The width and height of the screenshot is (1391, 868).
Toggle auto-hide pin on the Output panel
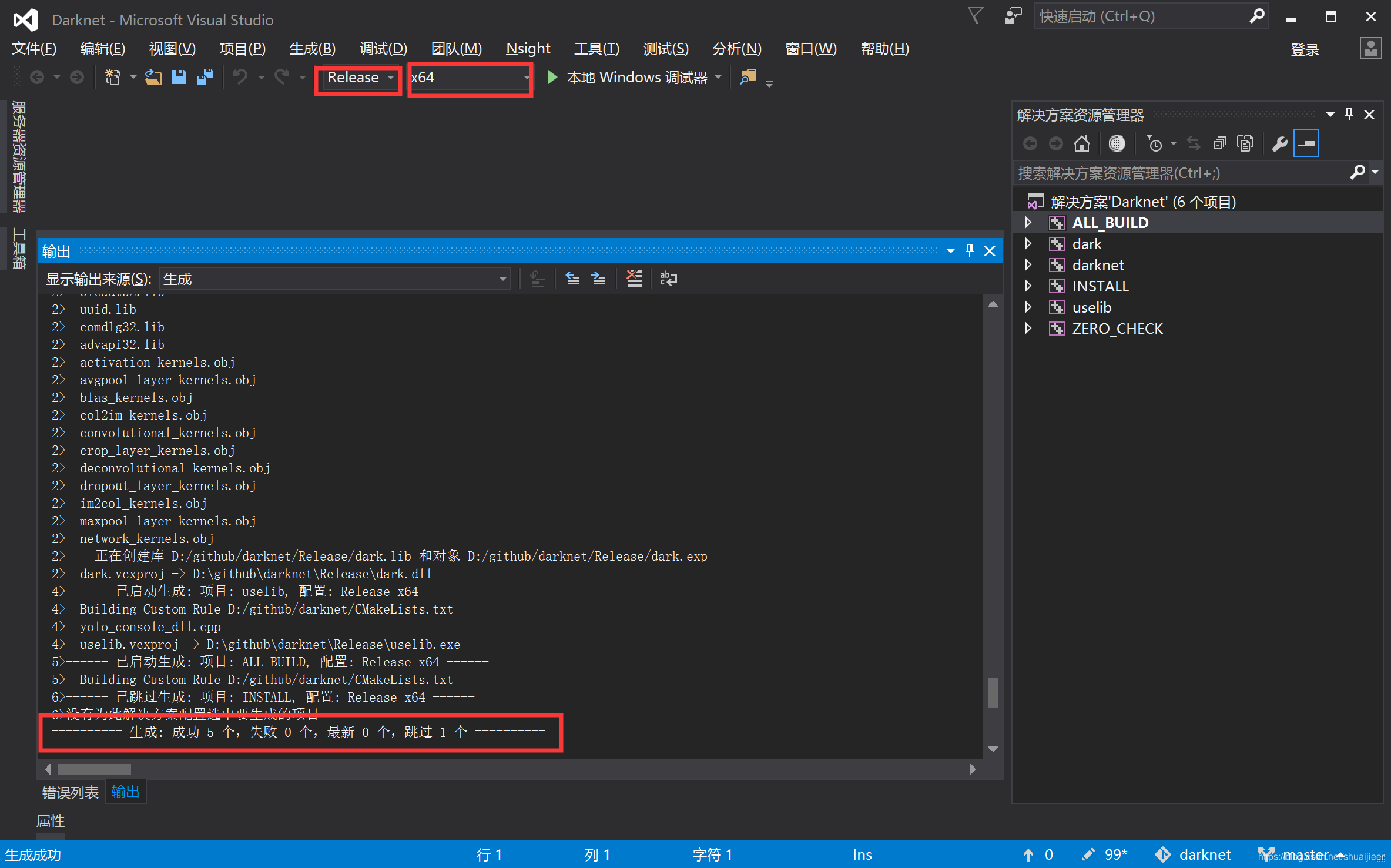[970, 251]
